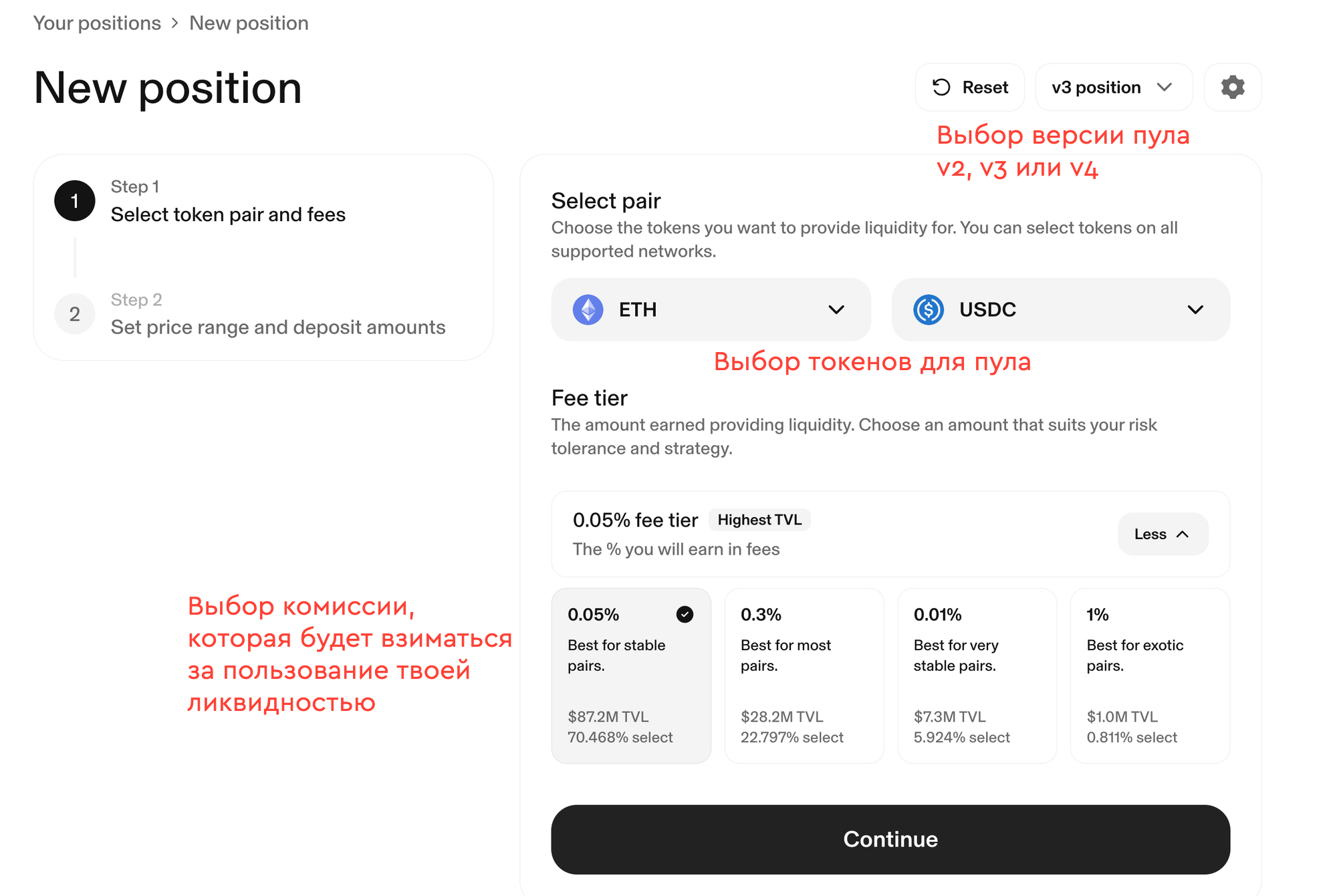Viewport: 1337px width, 896px height.
Task: Click the USDC token logo
Action: coord(929,310)
